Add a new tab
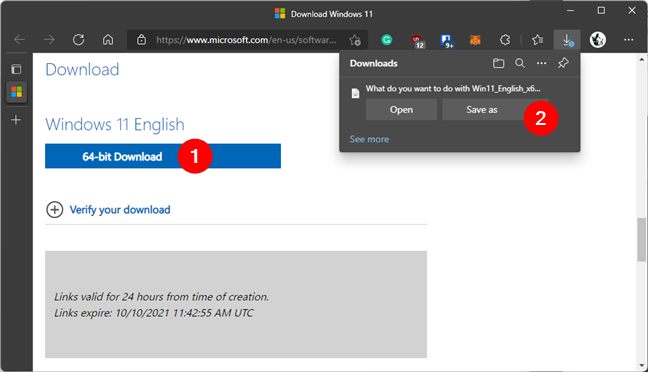 click(x=16, y=120)
